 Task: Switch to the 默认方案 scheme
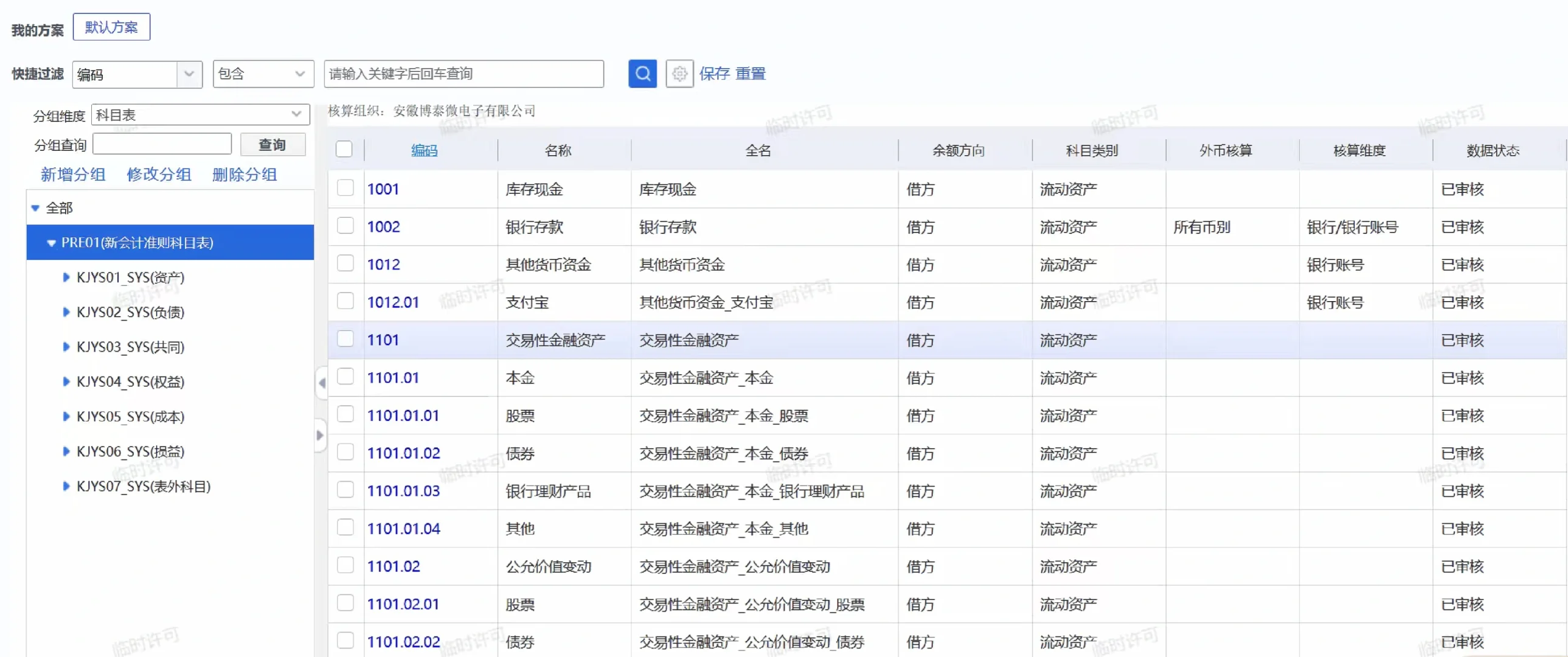111,27
